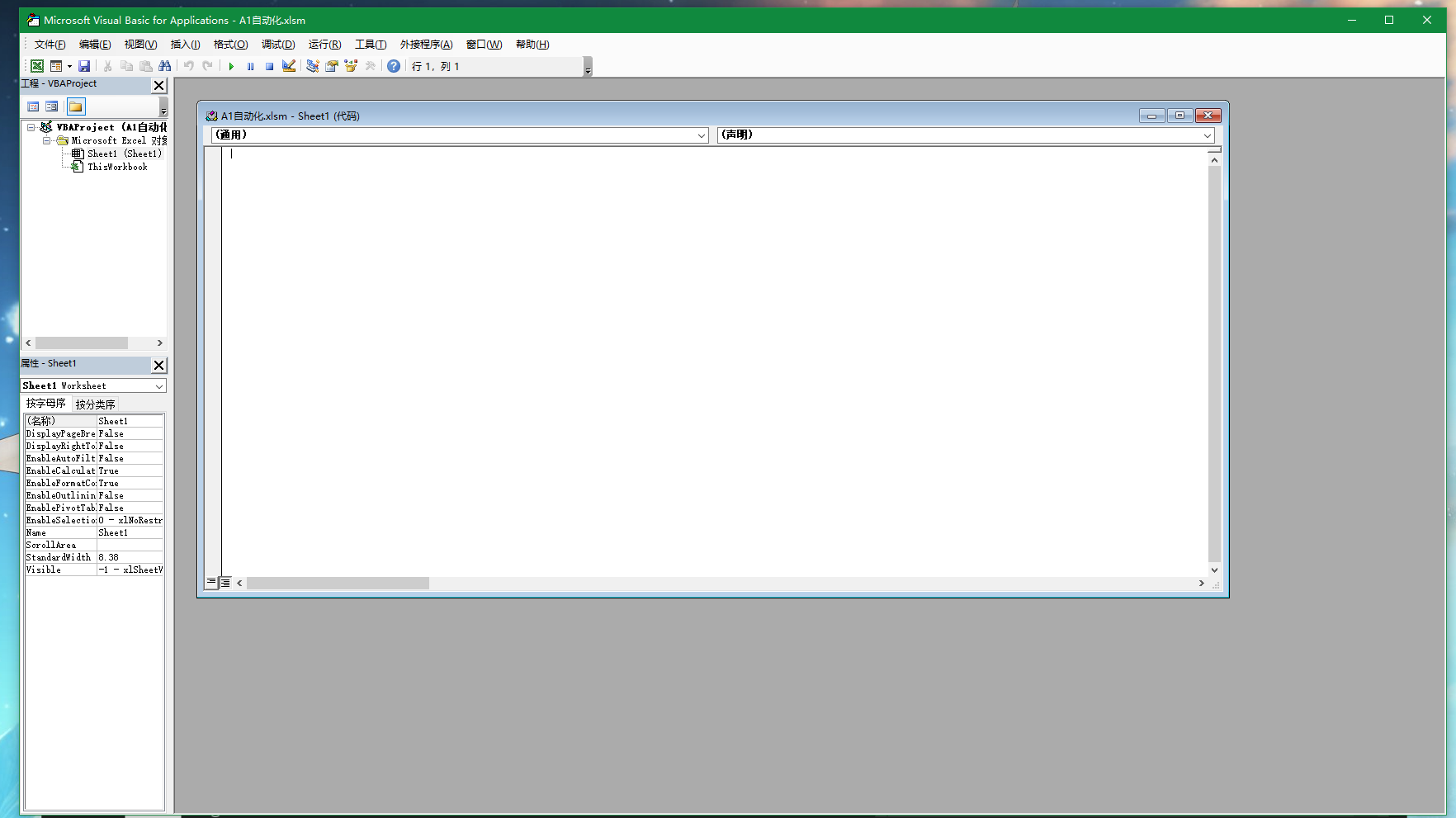This screenshot has height=818, width=1456.
Task: Switch to 按分类序 tab
Action: [95, 404]
